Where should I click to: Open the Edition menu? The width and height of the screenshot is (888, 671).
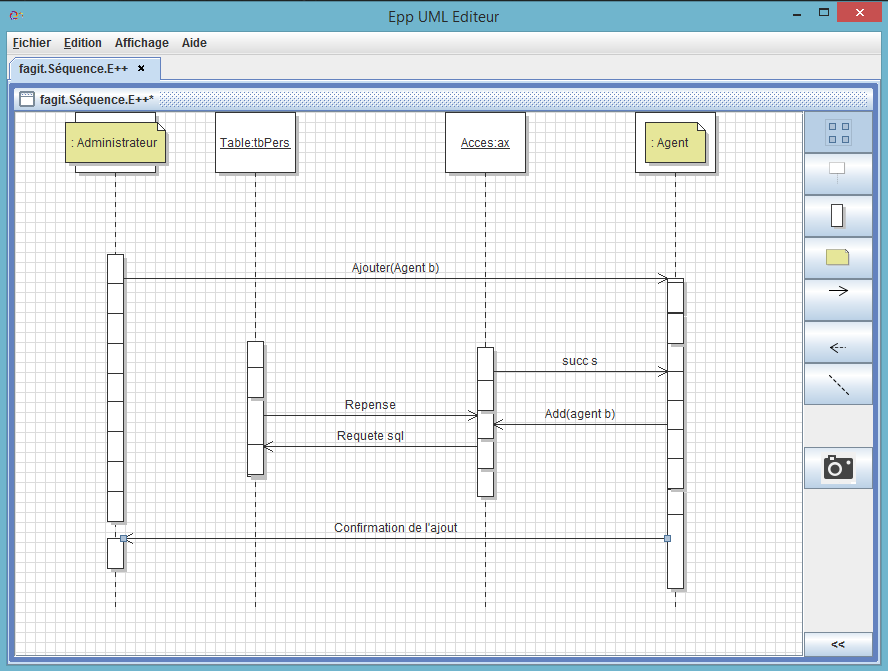tap(83, 43)
